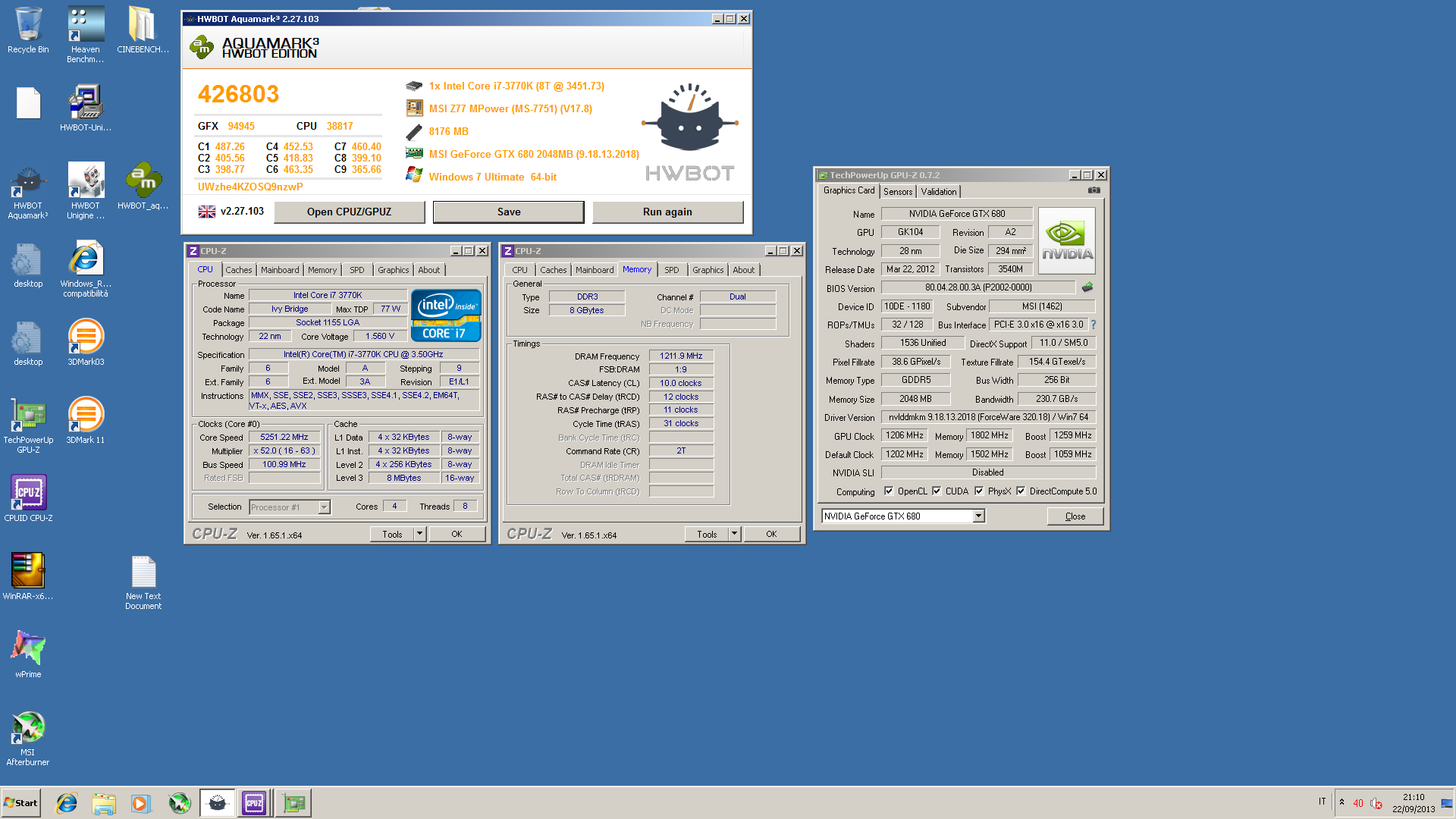This screenshot has width=1456, height=819.
Task: Launch wPrime desktop icon
Action: pyautogui.click(x=28, y=655)
